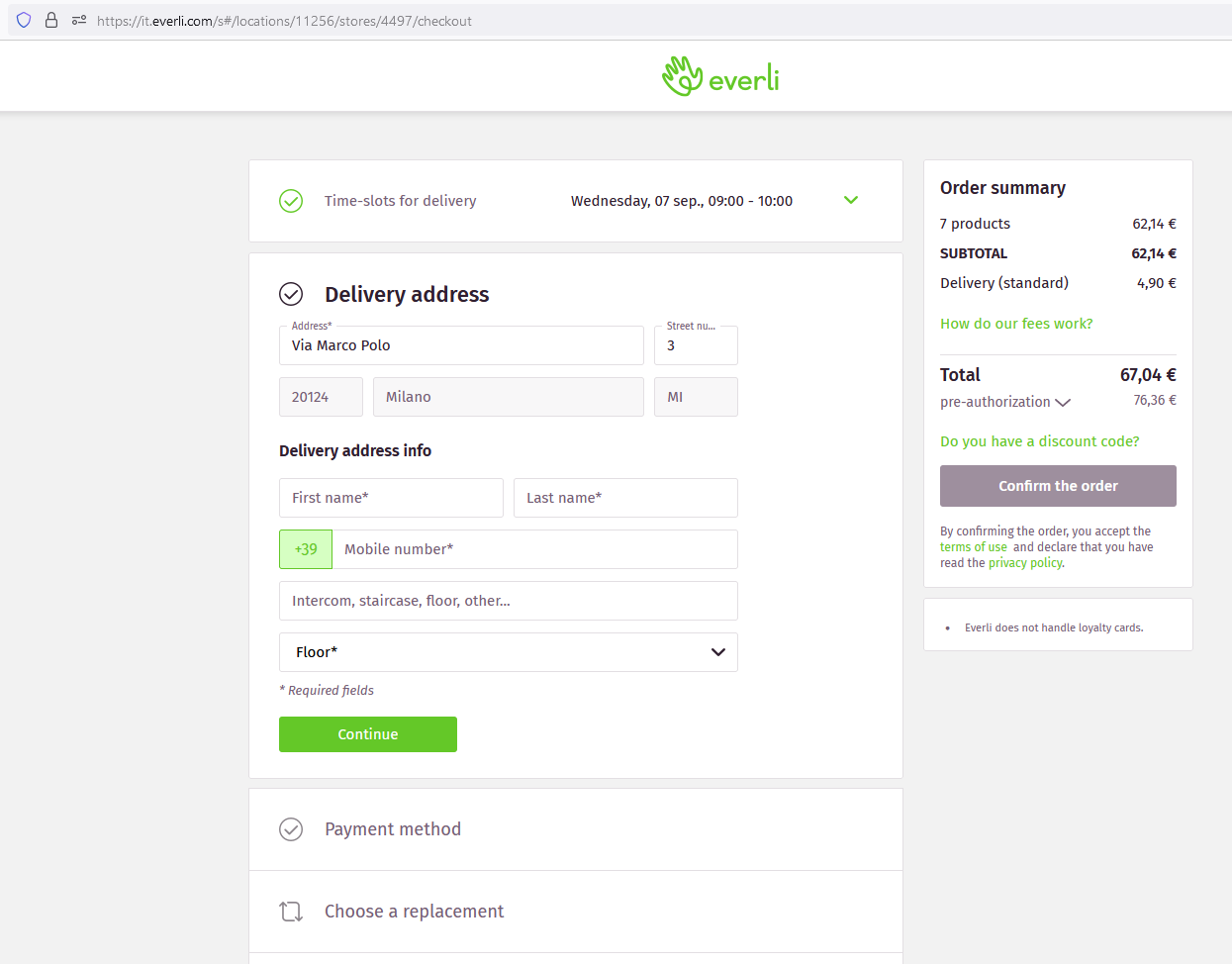Expand the pre-authorization details chevron
This screenshot has width=1232, height=964.
coord(1063,403)
